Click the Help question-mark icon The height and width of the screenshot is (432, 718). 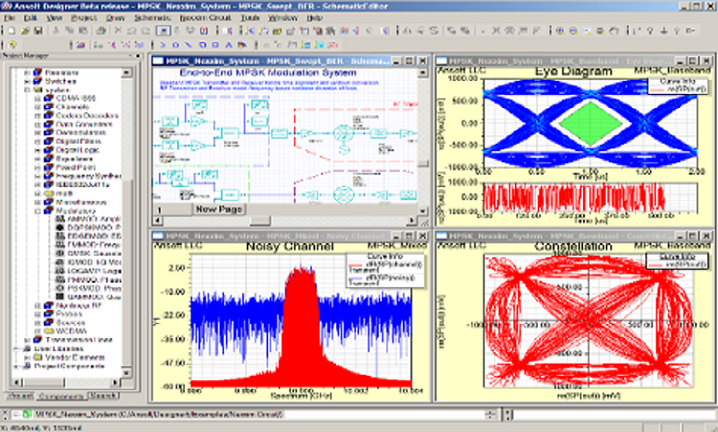[12, 45]
